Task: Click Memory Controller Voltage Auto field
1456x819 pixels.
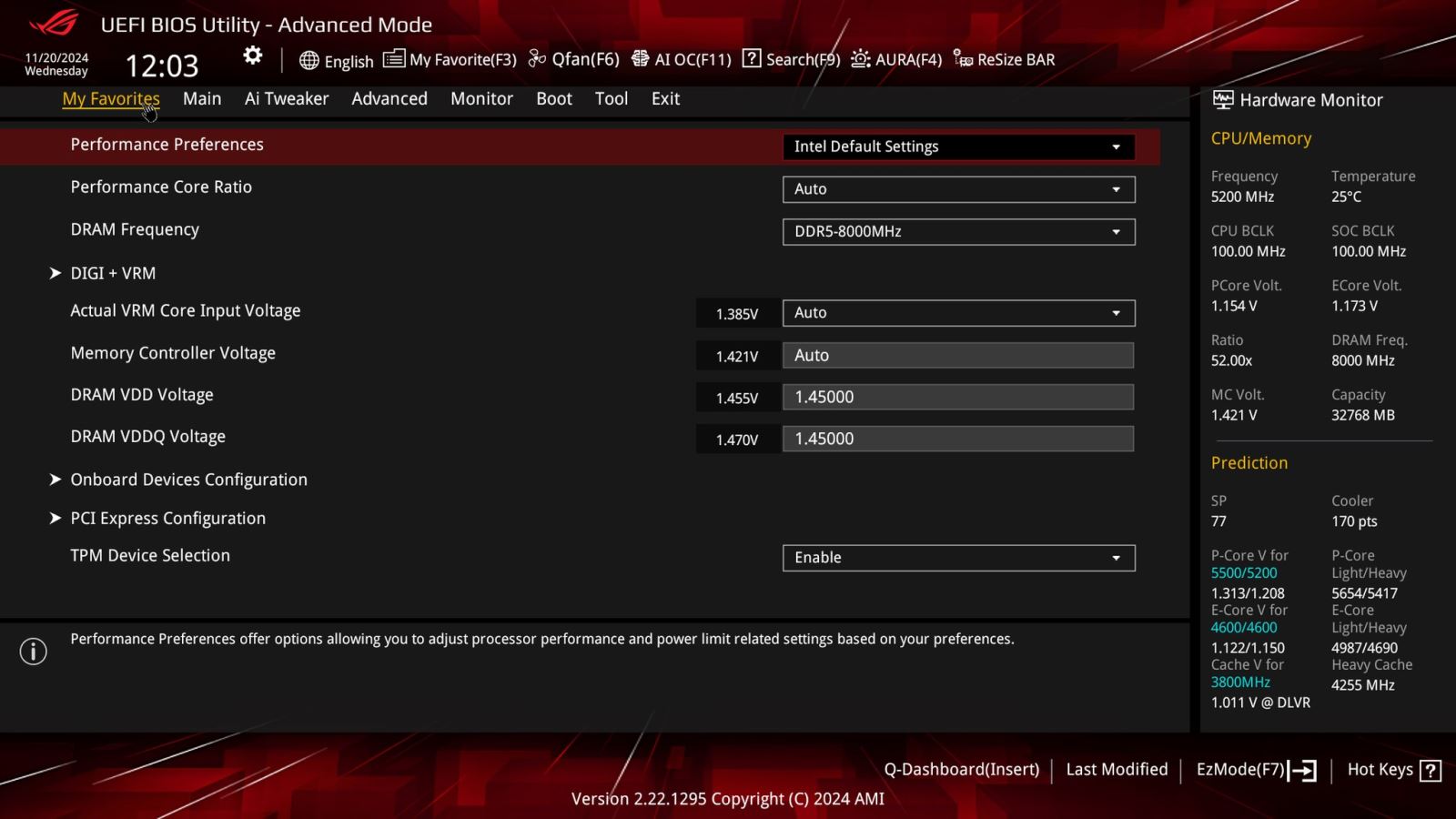Action: coord(958,356)
